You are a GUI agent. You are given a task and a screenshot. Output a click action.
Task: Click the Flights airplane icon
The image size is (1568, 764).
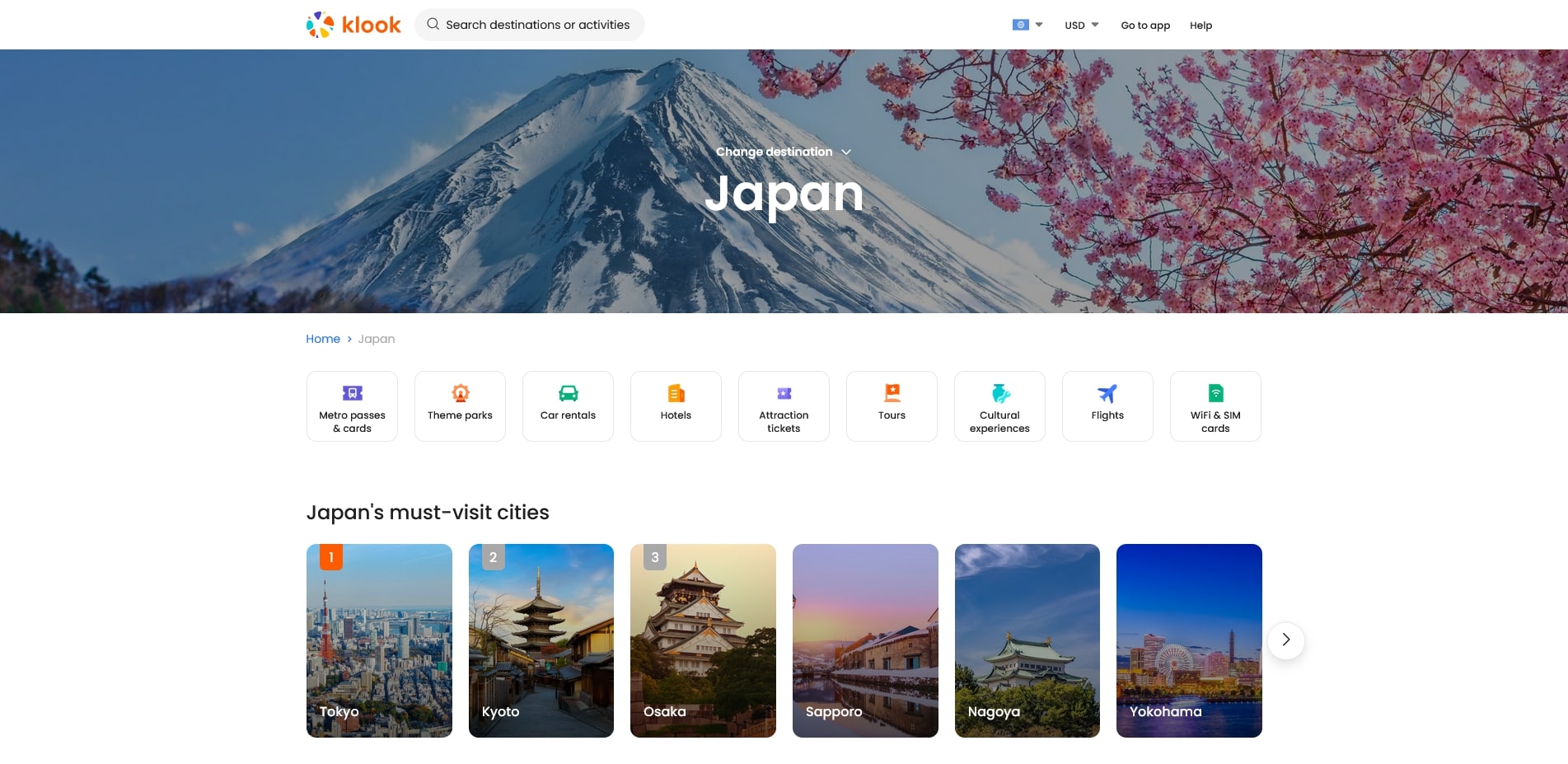pyautogui.click(x=1107, y=394)
